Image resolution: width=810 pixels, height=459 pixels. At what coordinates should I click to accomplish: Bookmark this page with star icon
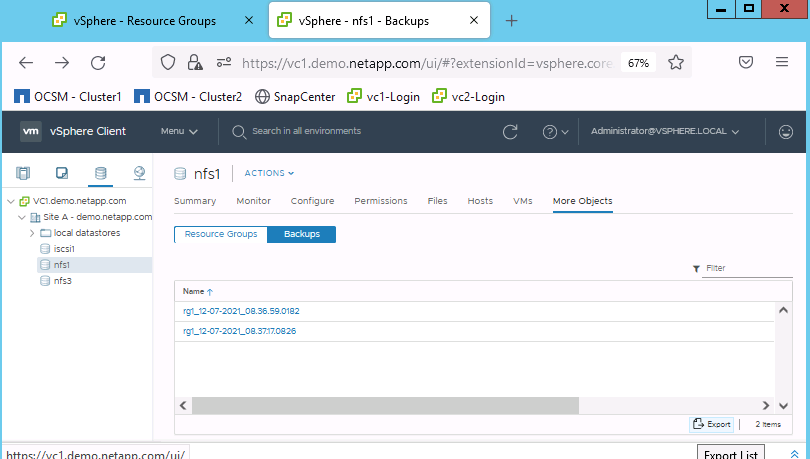click(676, 62)
